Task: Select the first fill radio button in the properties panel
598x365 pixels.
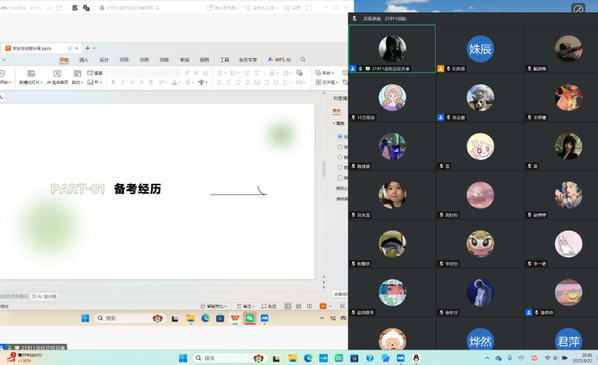Action: pyautogui.click(x=340, y=136)
